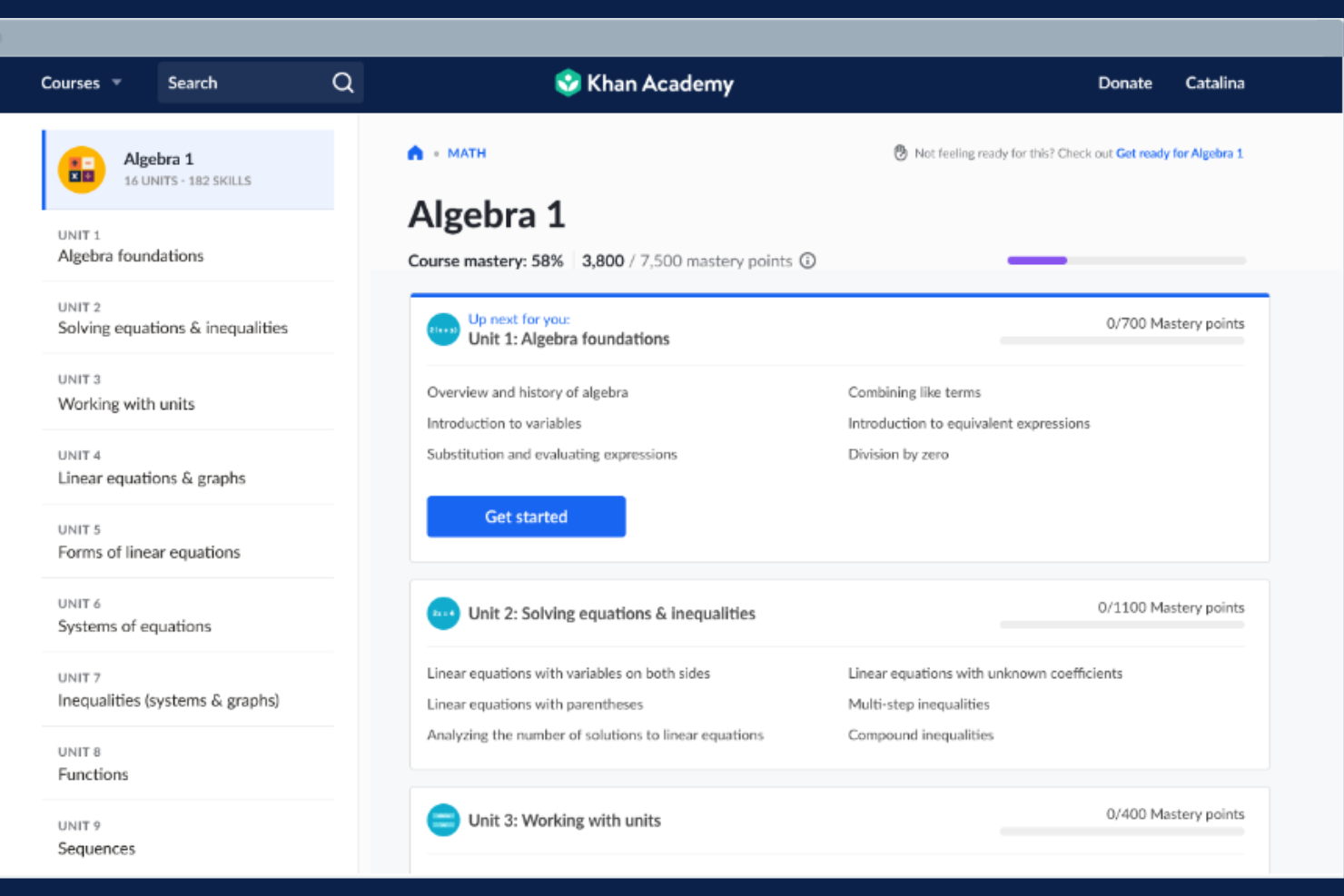Select Unit 4 Linear equations & graphs in sidebar

tap(188, 468)
